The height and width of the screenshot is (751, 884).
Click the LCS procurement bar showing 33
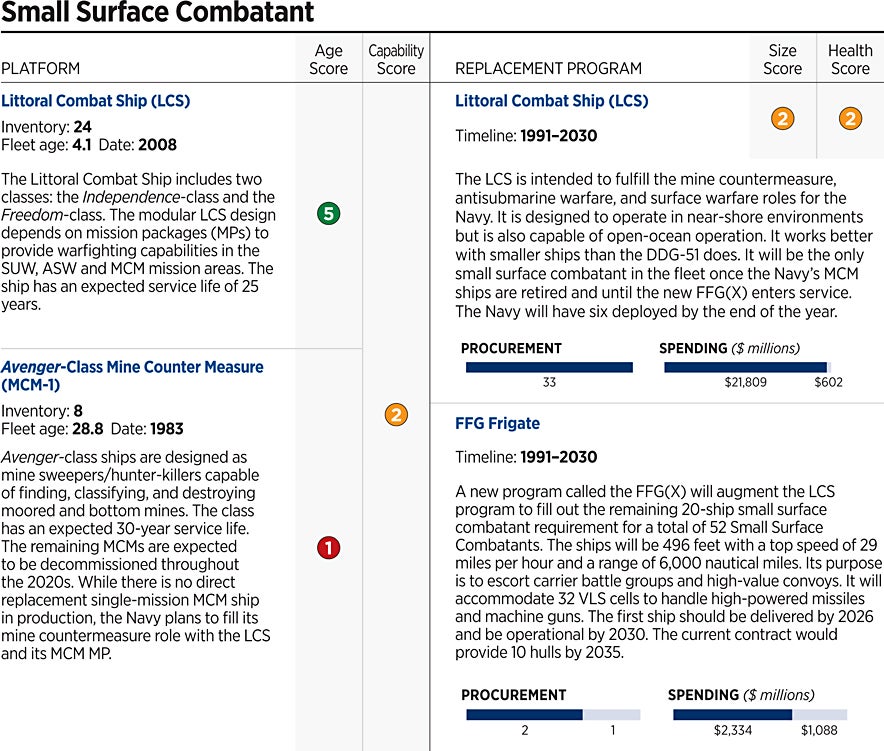549,367
